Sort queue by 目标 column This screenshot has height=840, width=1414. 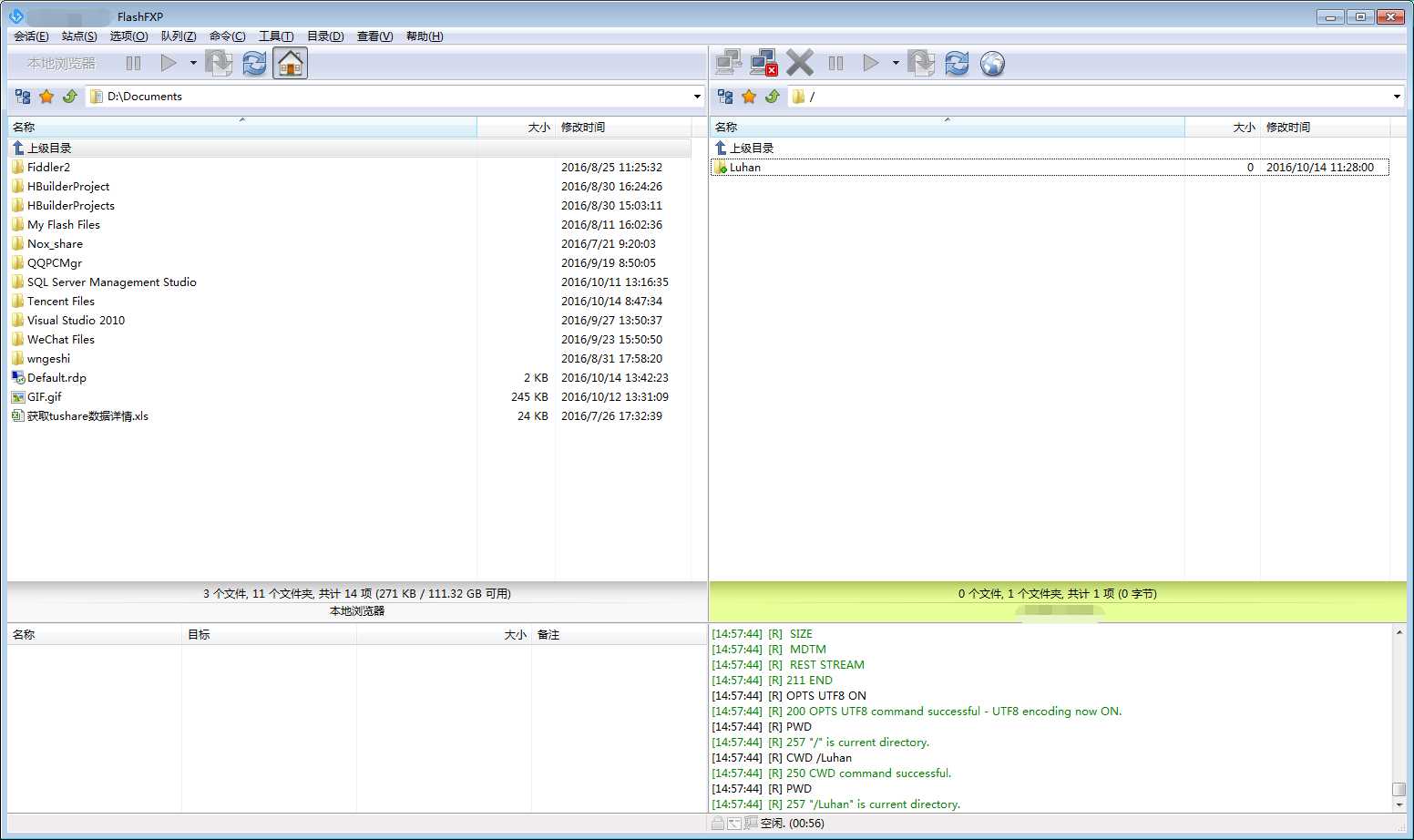[x=269, y=635]
